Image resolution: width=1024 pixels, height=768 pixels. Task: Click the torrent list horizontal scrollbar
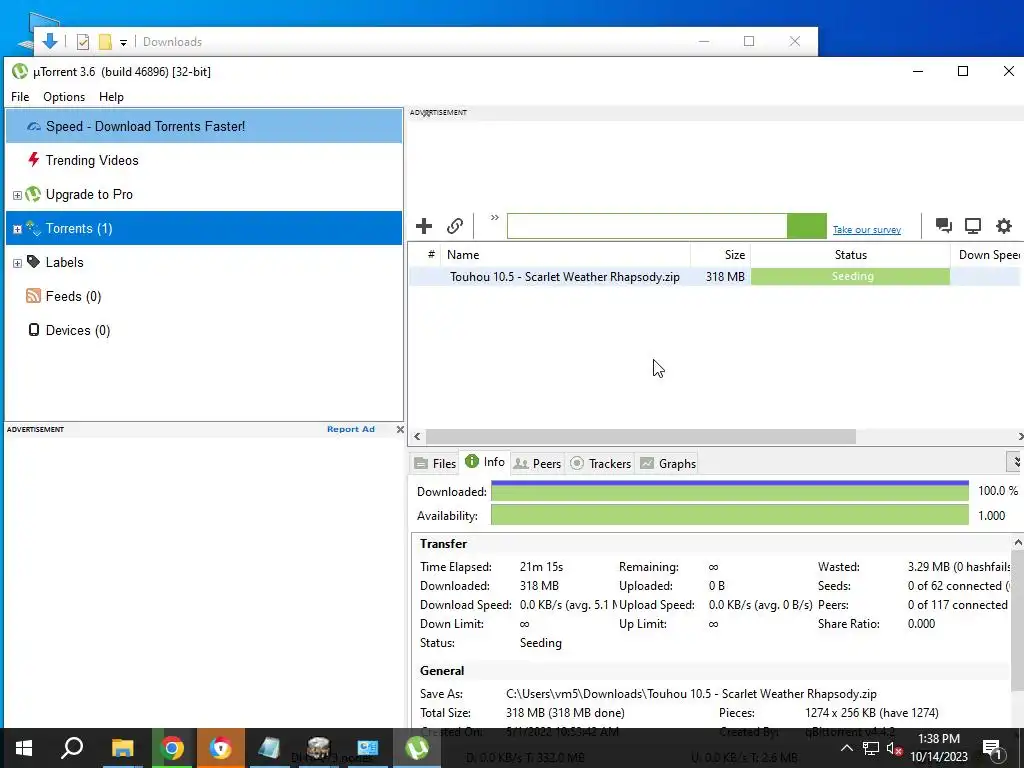(641, 436)
